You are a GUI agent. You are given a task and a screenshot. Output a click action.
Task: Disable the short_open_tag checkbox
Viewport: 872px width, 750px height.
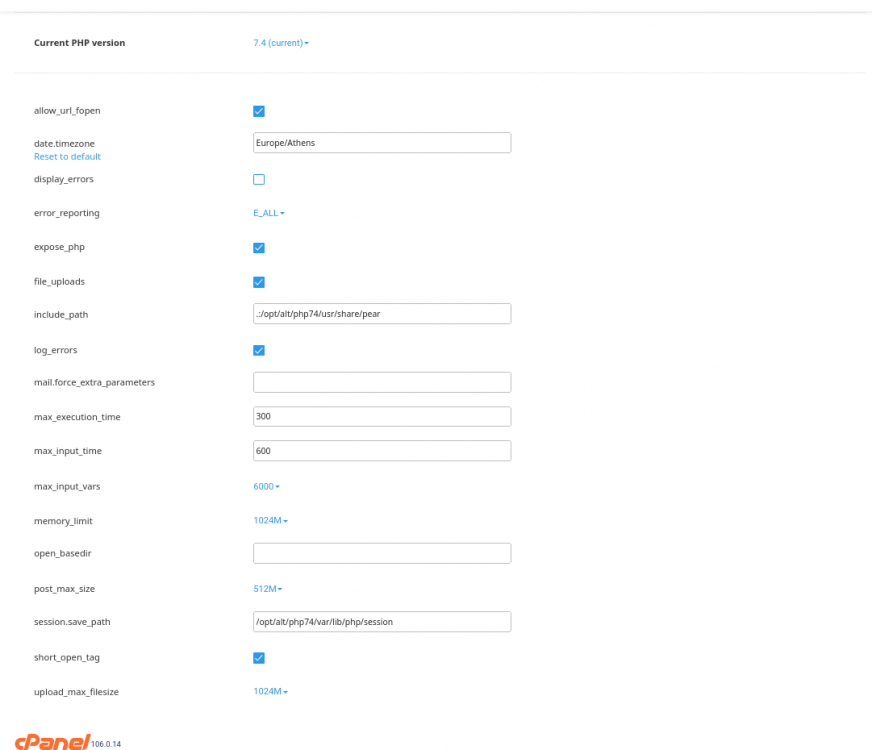pos(259,658)
